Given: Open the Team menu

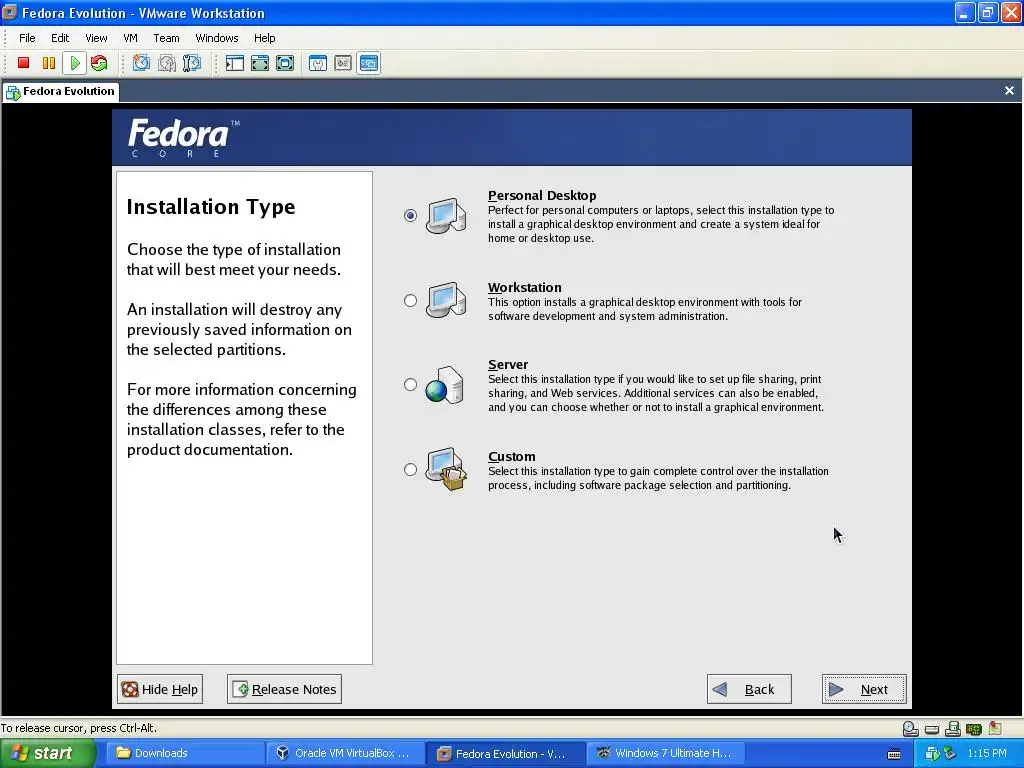Looking at the screenshot, I should pyautogui.click(x=167, y=38).
